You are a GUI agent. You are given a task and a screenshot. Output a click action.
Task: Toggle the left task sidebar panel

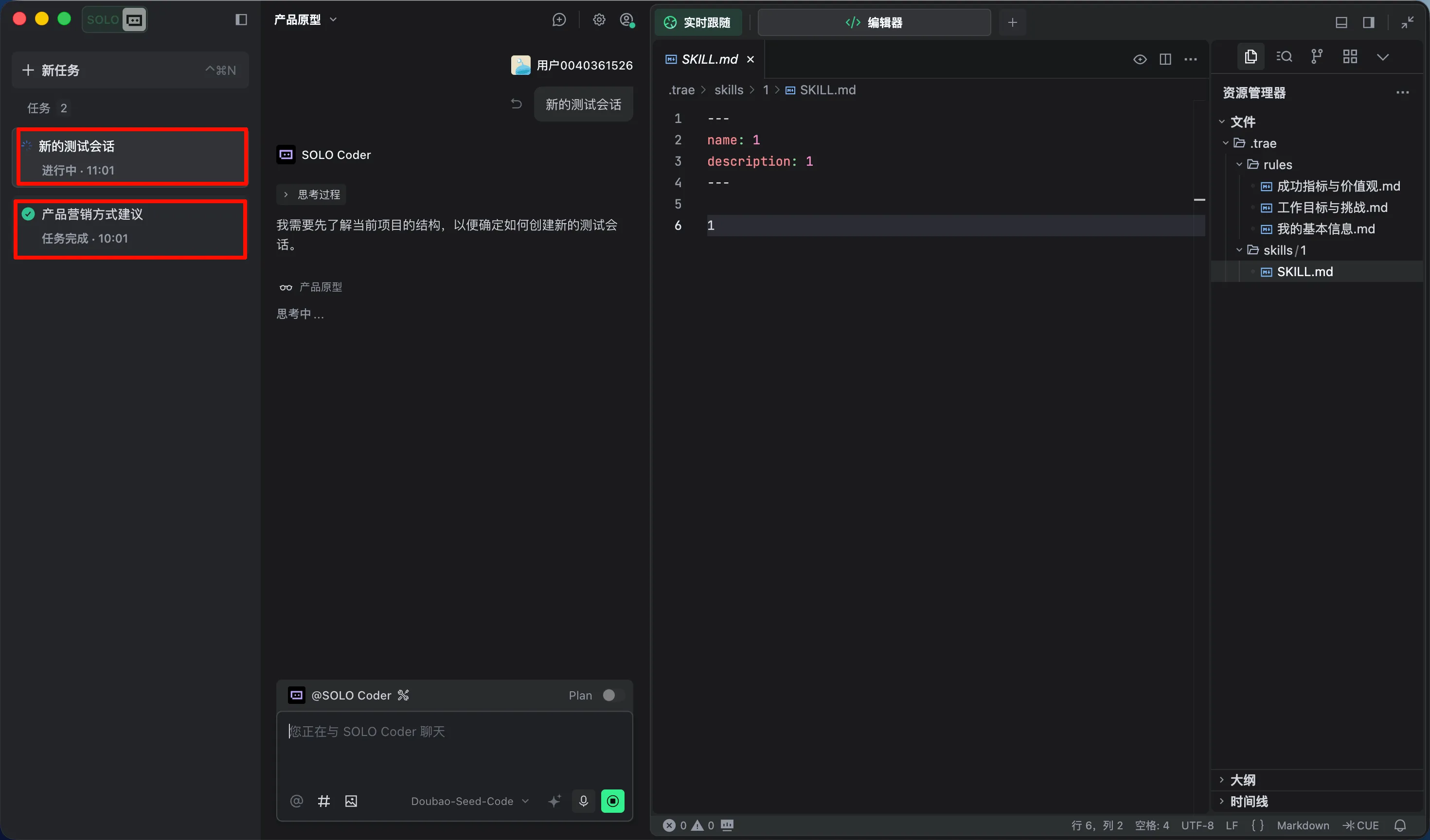click(x=241, y=20)
